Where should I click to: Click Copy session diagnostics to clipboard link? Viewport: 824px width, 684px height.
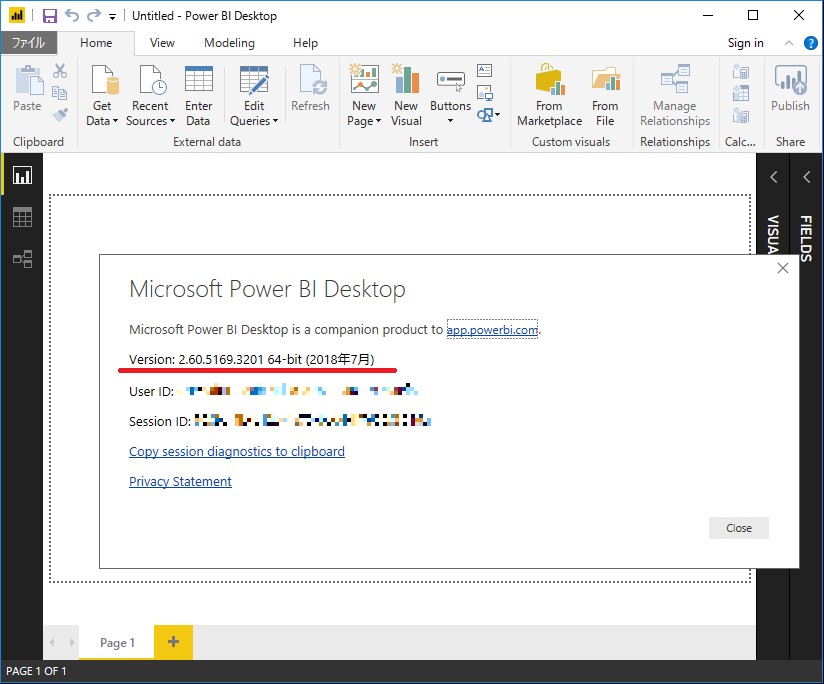click(x=237, y=452)
